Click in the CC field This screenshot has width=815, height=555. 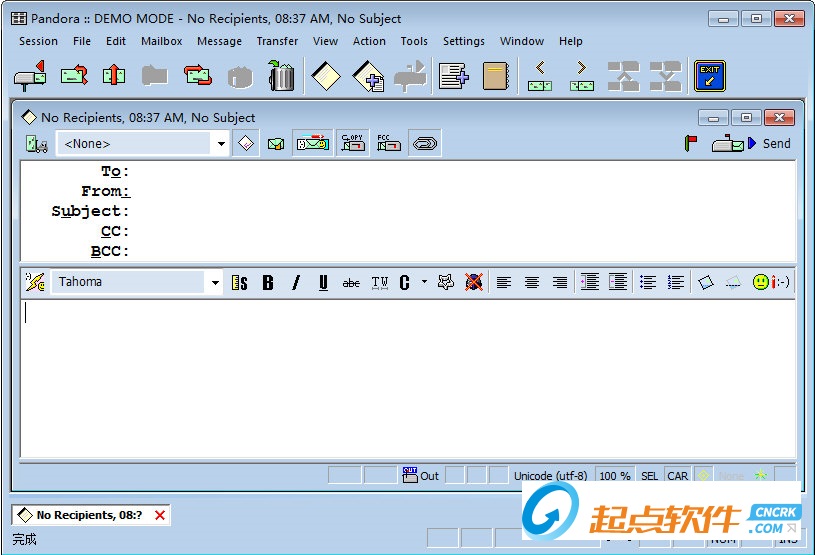(462, 231)
